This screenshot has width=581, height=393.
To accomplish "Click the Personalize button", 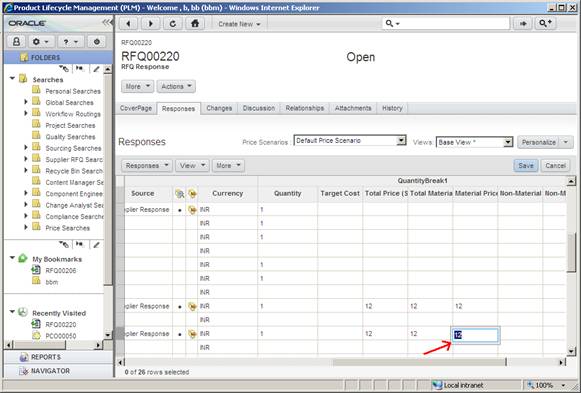I will pyautogui.click(x=538, y=142).
